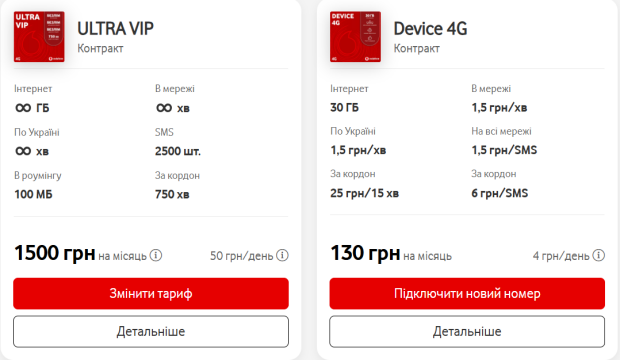Click Підключити новий номер button
The width and height of the screenshot is (620, 360).
click(x=467, y=294)
